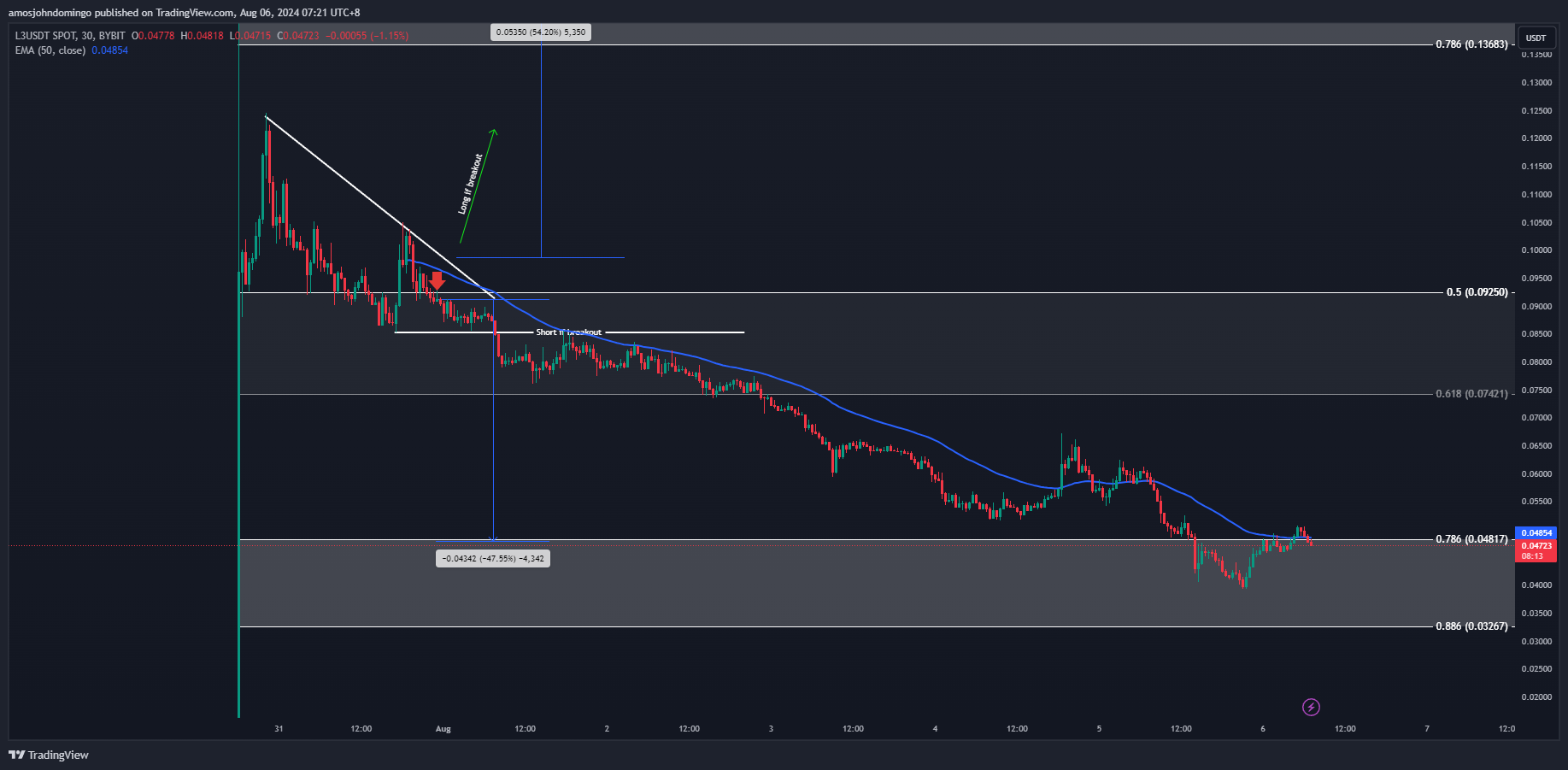Click the blue 0.04854 price axis tag
Viewport: 1568px width, 770px height.
point(1536,532)
